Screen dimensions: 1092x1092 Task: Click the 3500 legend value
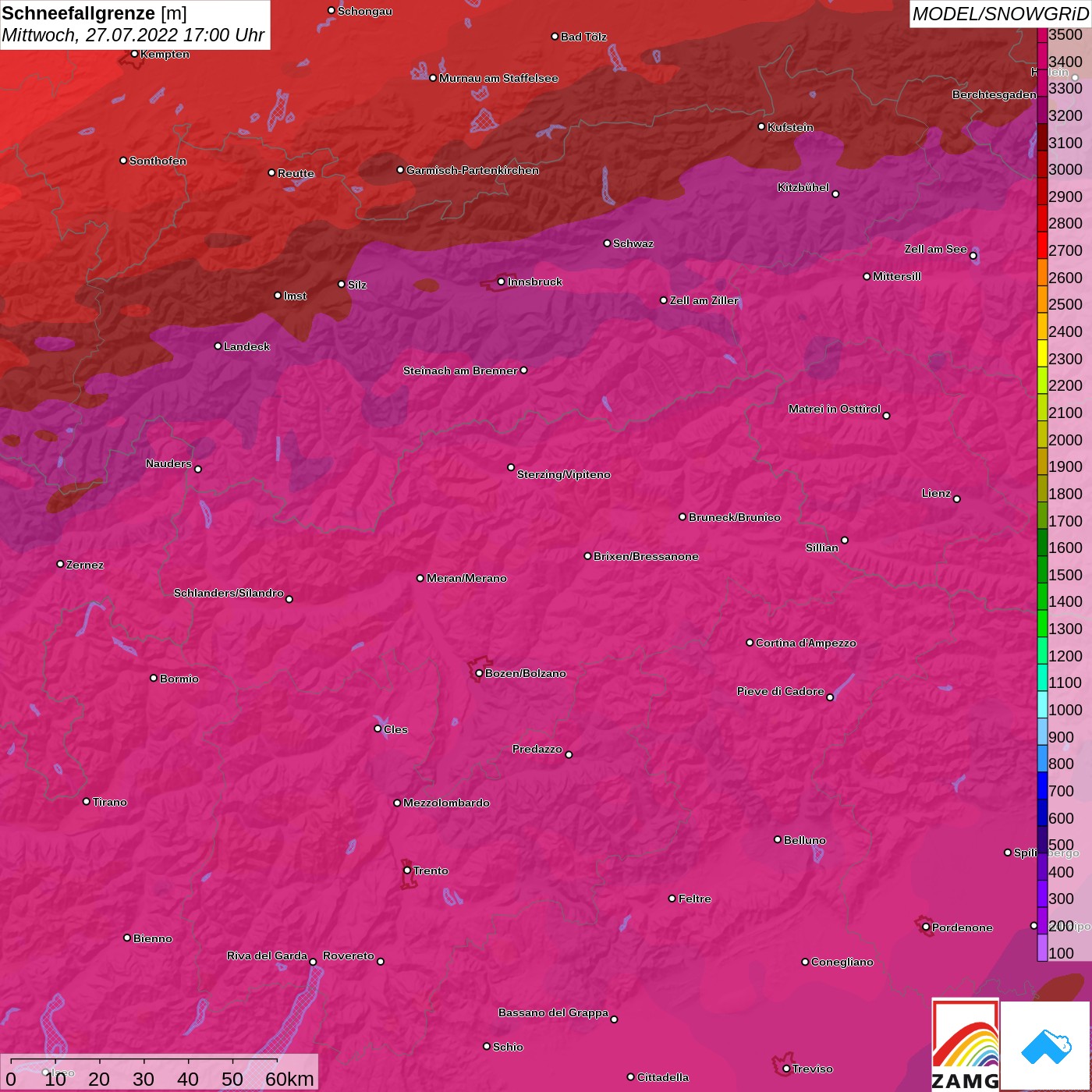[1065, 34]
